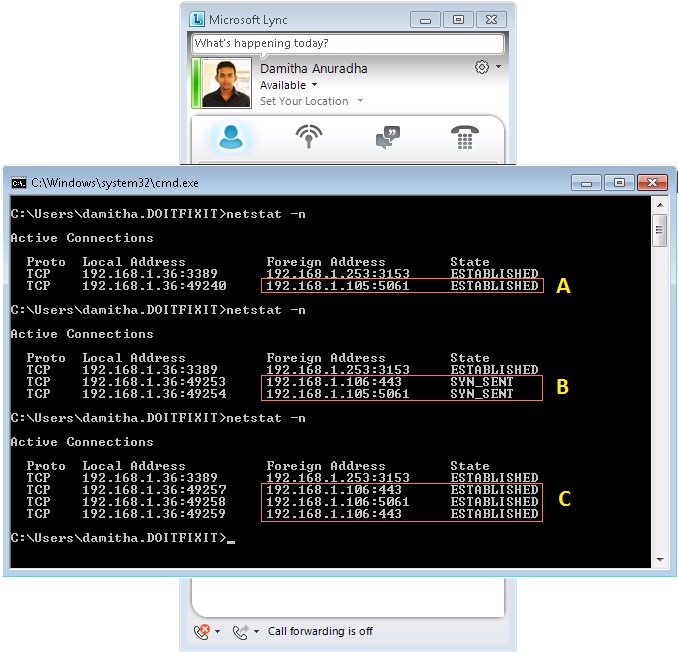Expand the Set Your Location dropdown
Viewport: 678px width, 652px height.
(360, 101)
